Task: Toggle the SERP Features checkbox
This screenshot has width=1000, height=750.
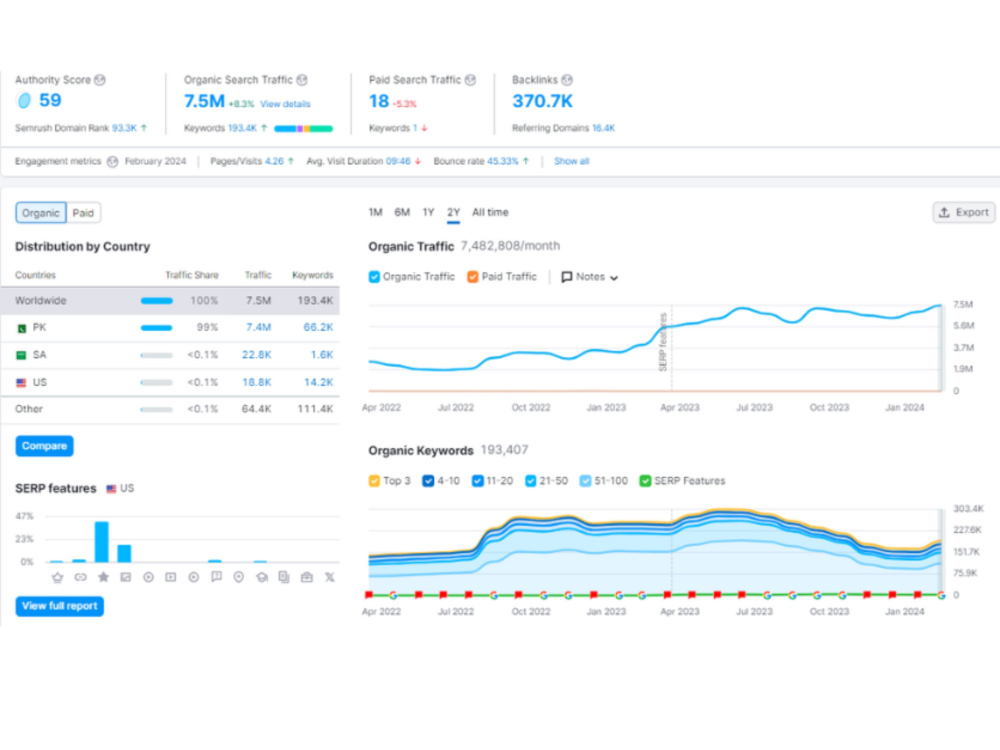Action: pos(645,481)
